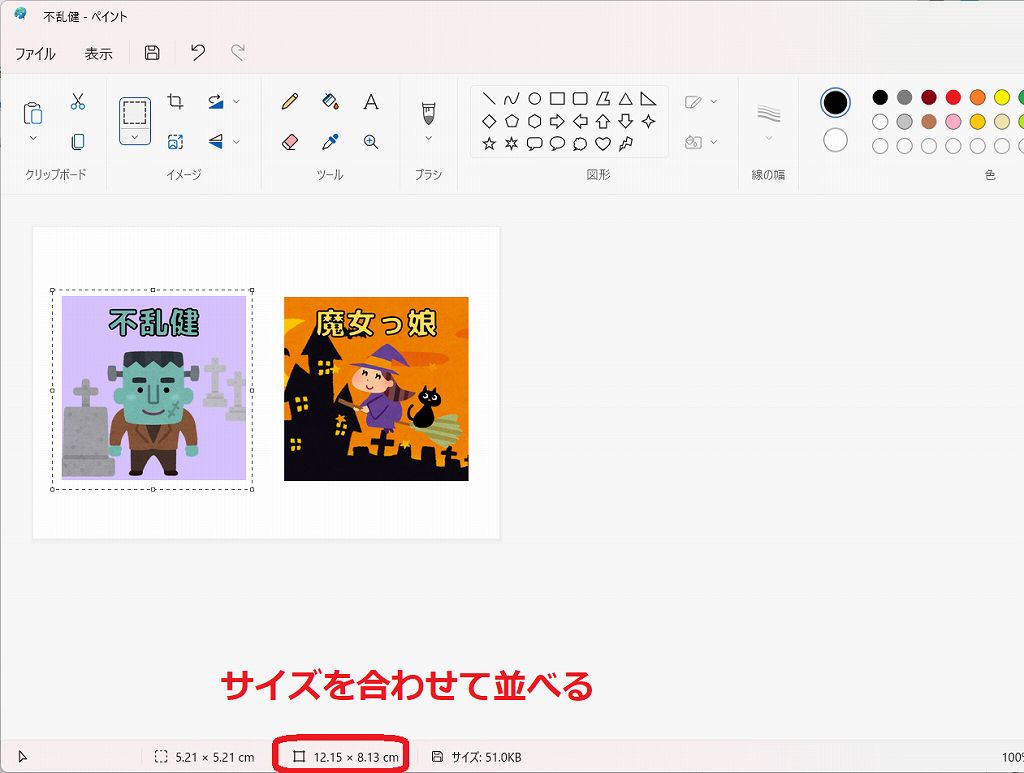1024x773 pixels.
Task: Select the text tool
Action: click(371, 101)
